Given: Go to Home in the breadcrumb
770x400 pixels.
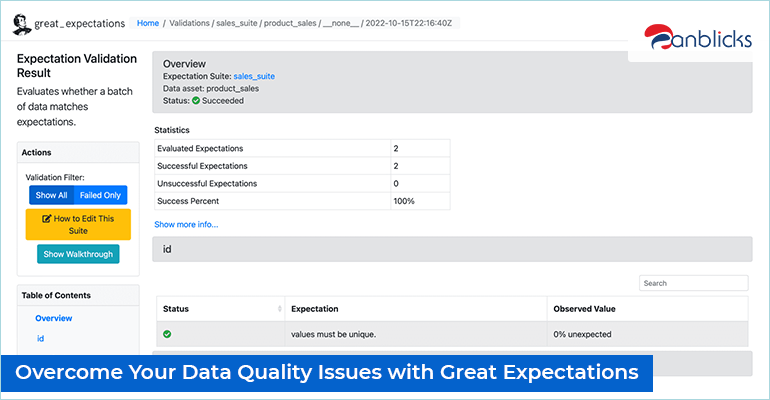Looking at the screenshot, I should pyautogui.click(x=147, y=23).
